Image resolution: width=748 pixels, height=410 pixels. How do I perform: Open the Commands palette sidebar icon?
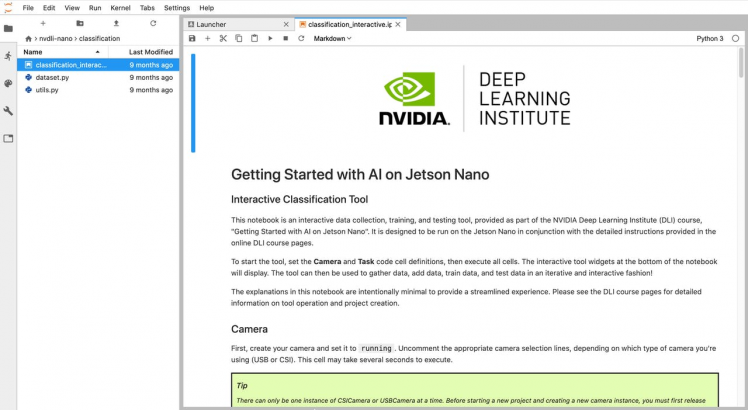point(8,84)
